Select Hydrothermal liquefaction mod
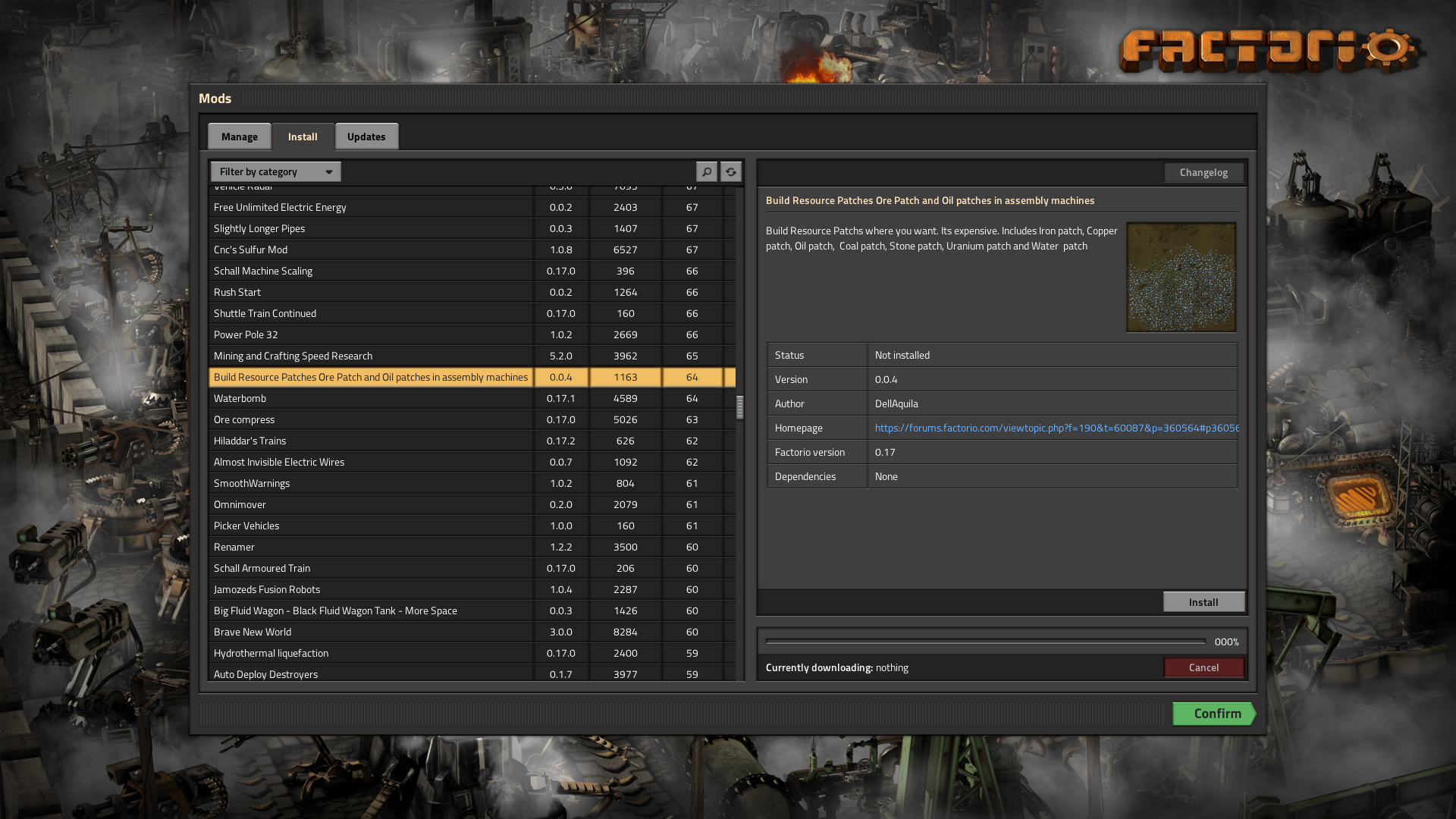 click(x=472, y=653)
